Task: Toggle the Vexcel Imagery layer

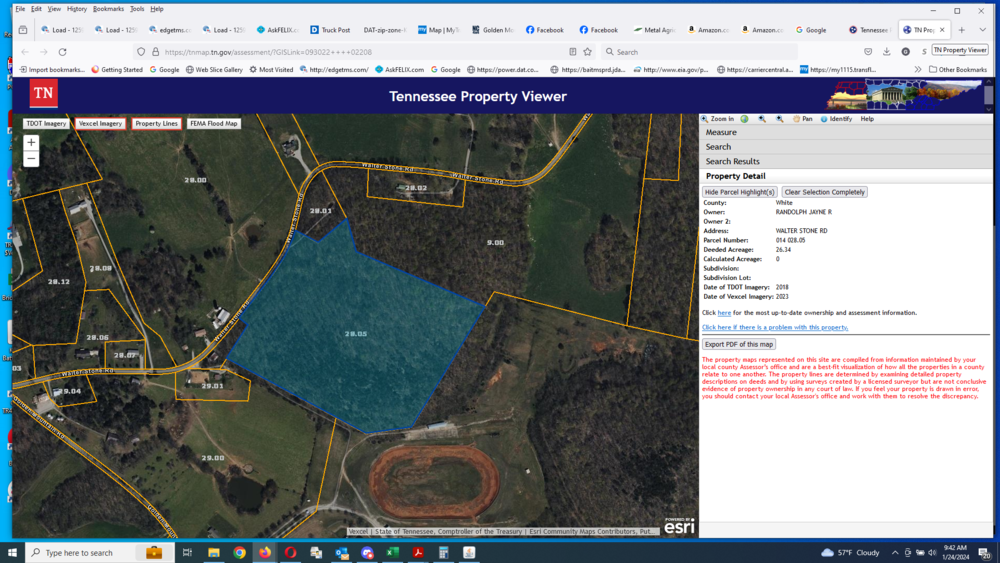Action: tap(100, 124)
